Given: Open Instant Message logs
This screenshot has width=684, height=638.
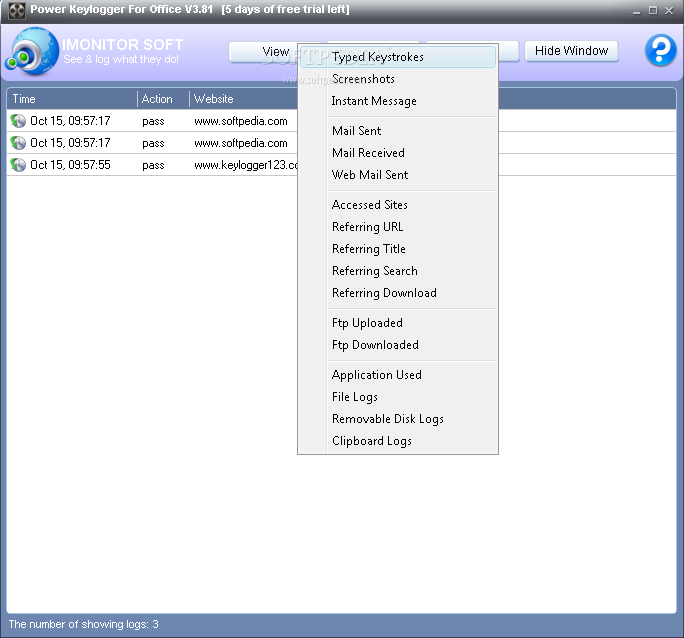Looking at the screenshot, I should click(398, 101).
